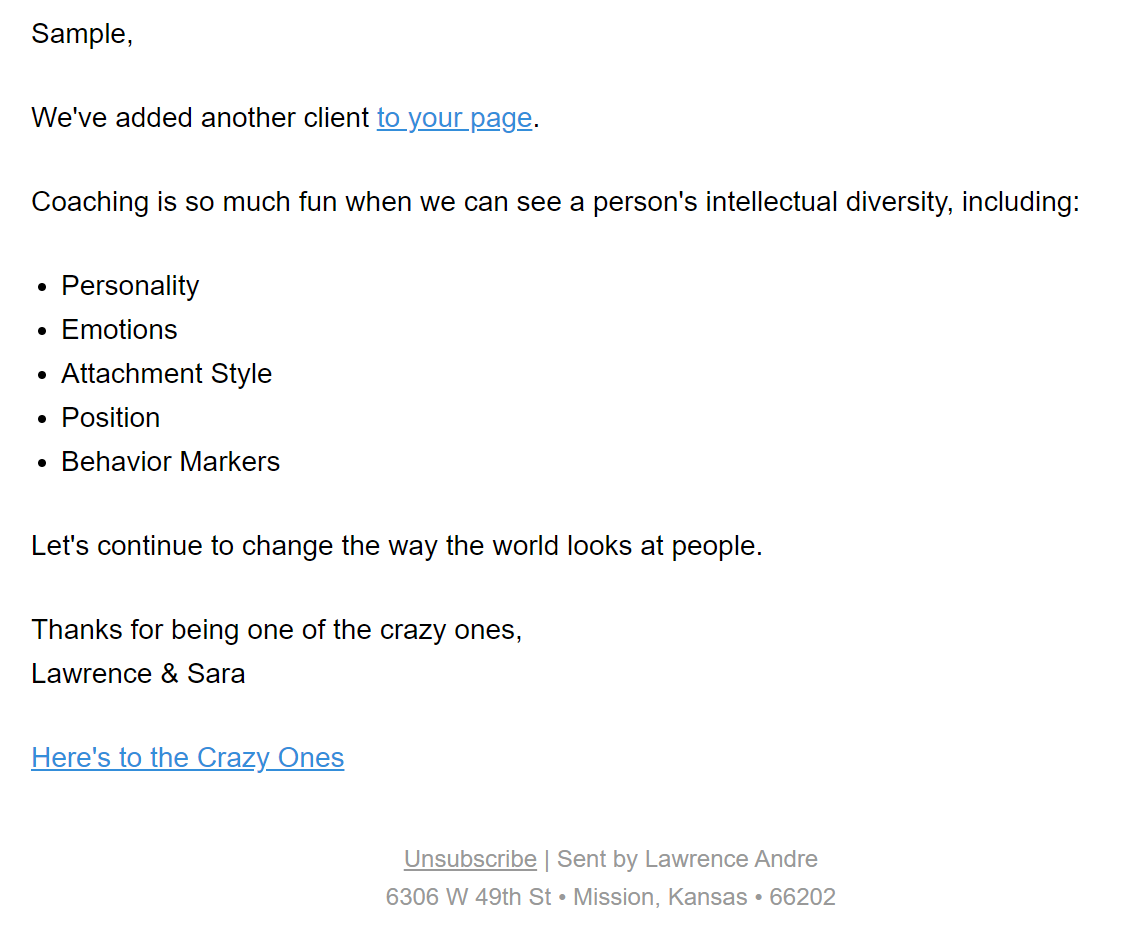Click the 'Coaching is so much fun' sentence

point(555,203)
